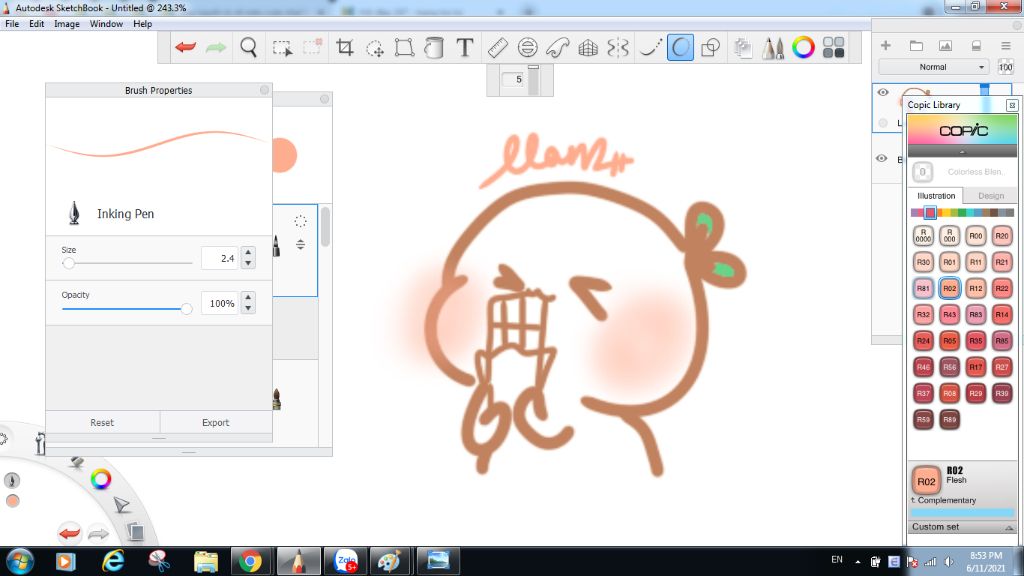
Task: Choose the Flood Fill bucket tool
Action: click(x=434, y=47)
